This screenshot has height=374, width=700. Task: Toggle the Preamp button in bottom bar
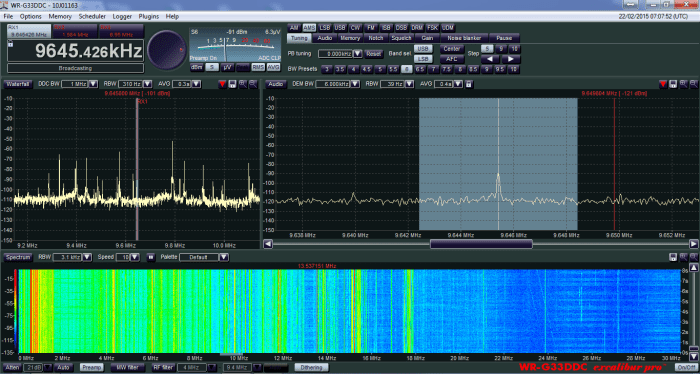tap(92, 367)
